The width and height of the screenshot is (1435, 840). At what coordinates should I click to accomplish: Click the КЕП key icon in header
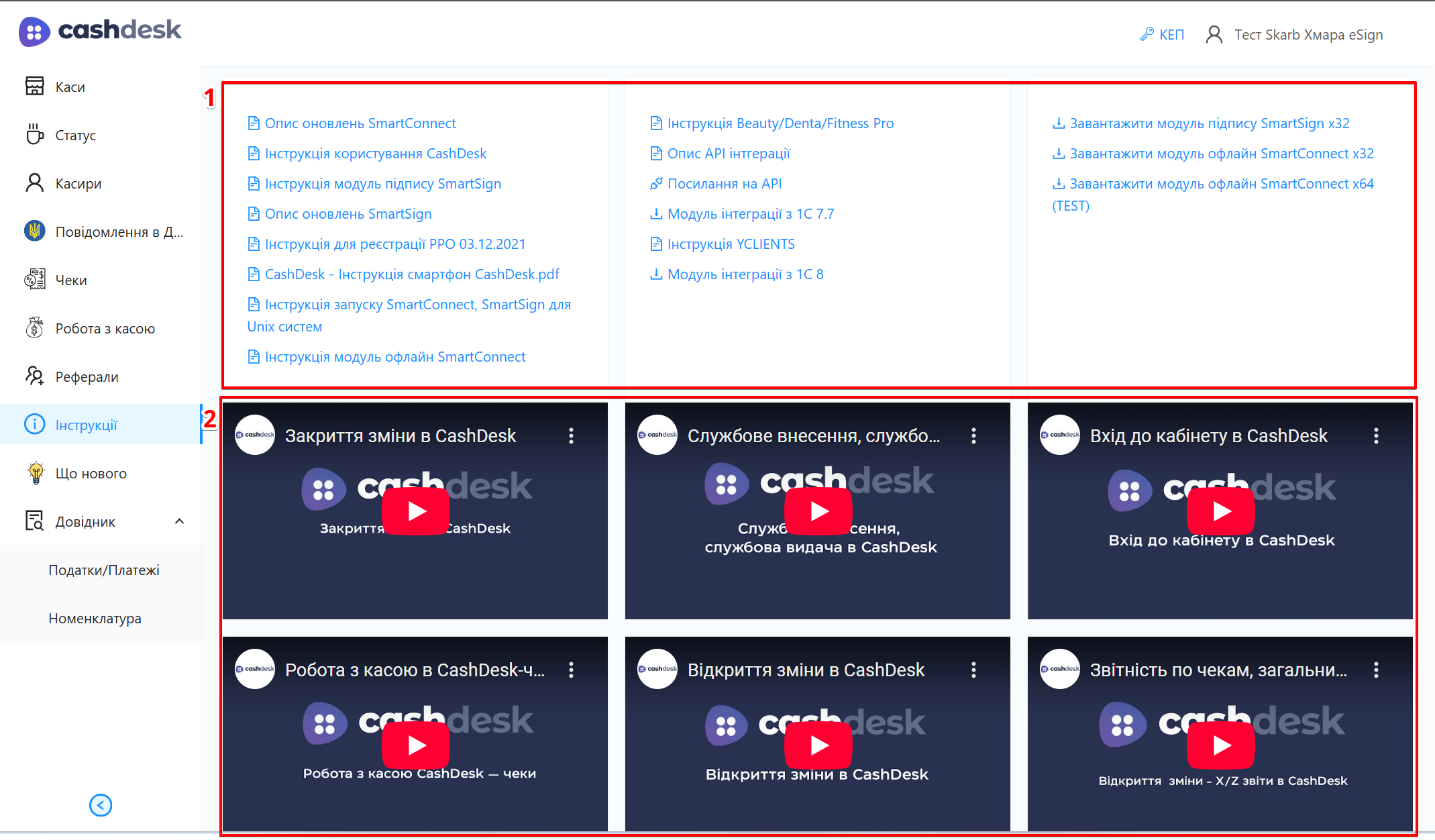[x=1147, y=34]
